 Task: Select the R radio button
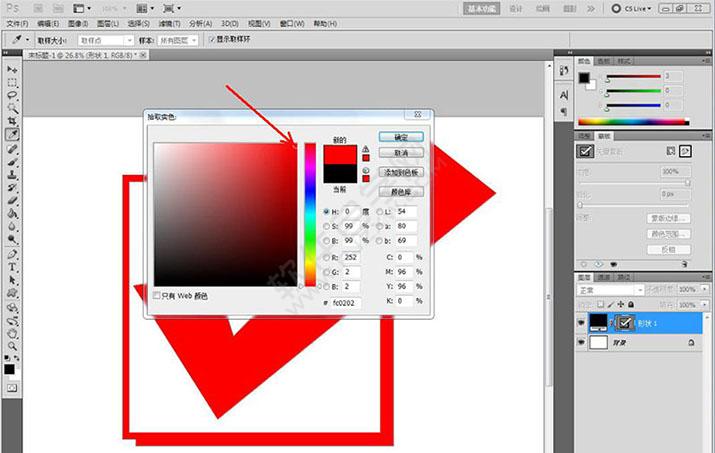[326, 257]
